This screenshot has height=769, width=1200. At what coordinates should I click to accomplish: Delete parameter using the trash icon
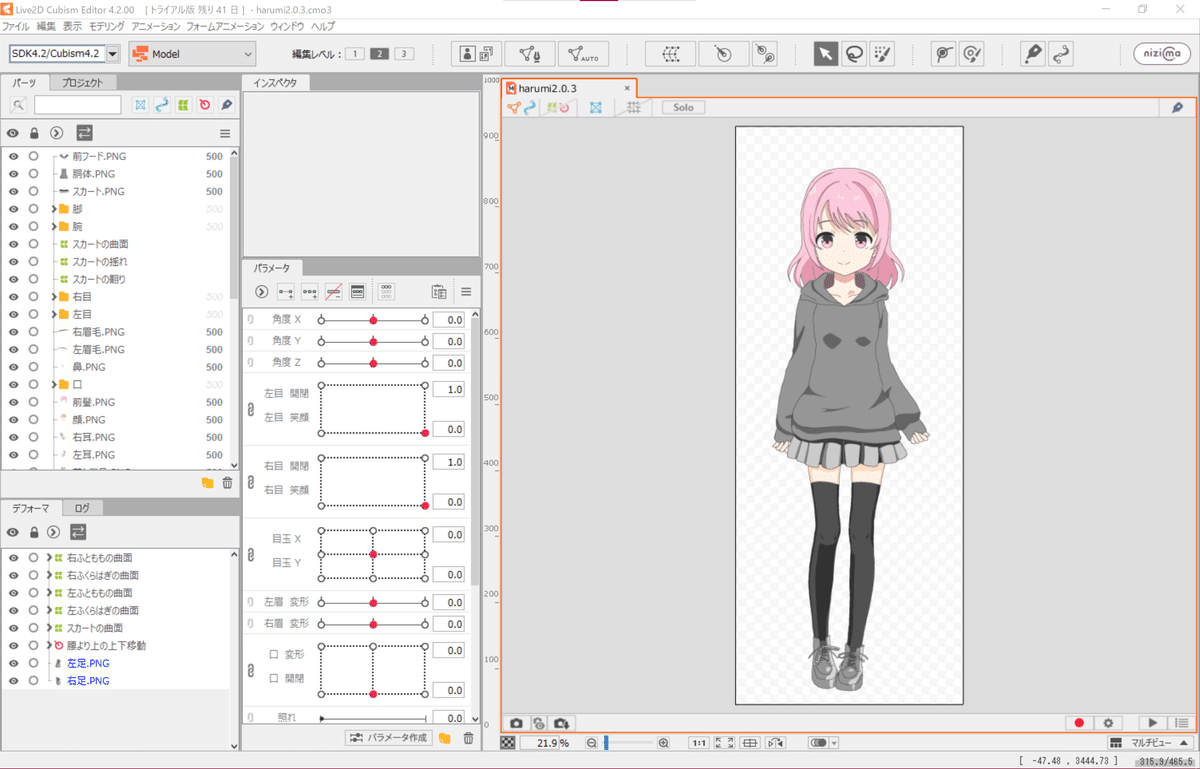click(x=468, y=739)
